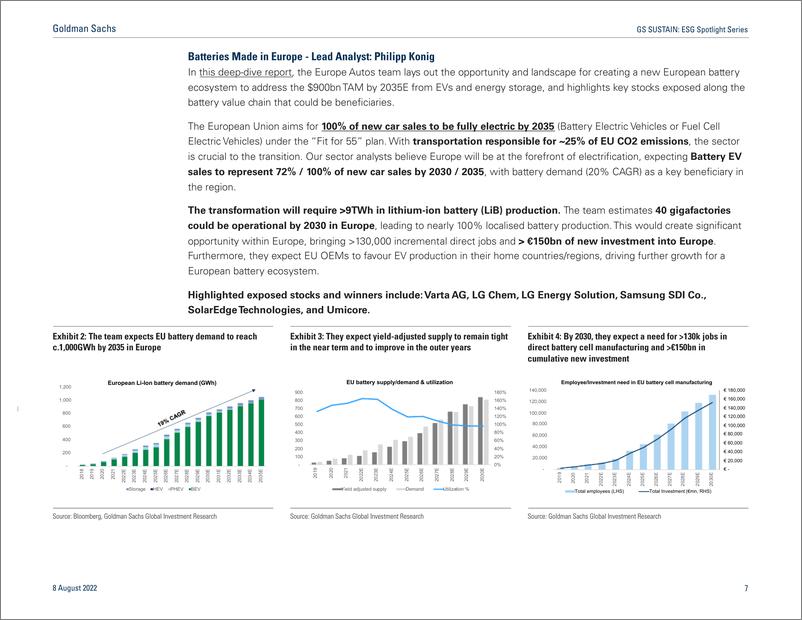Click the 'GS SUSTAIN: ESG Spotlight Series' header
Screen dimensions: 802x620
692,30
